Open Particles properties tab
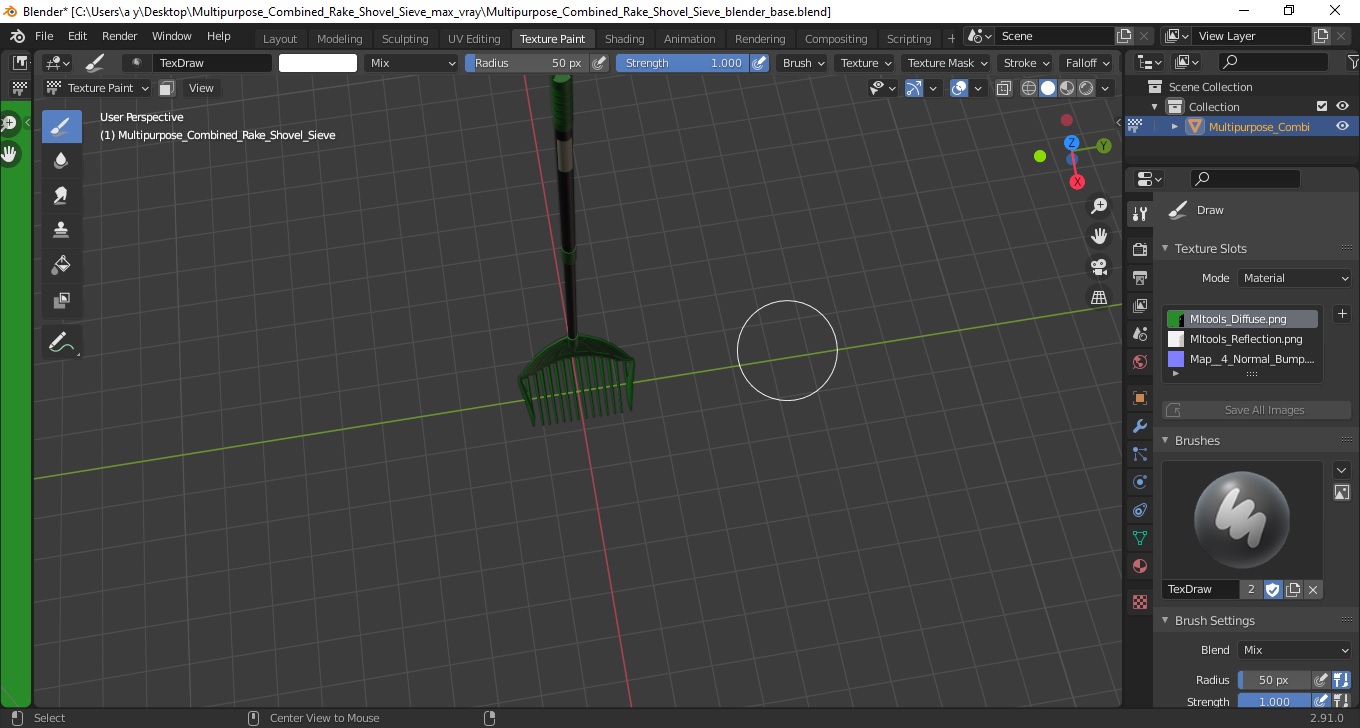This screenshot has height=728, width=1360. (x=1139, y=454)
